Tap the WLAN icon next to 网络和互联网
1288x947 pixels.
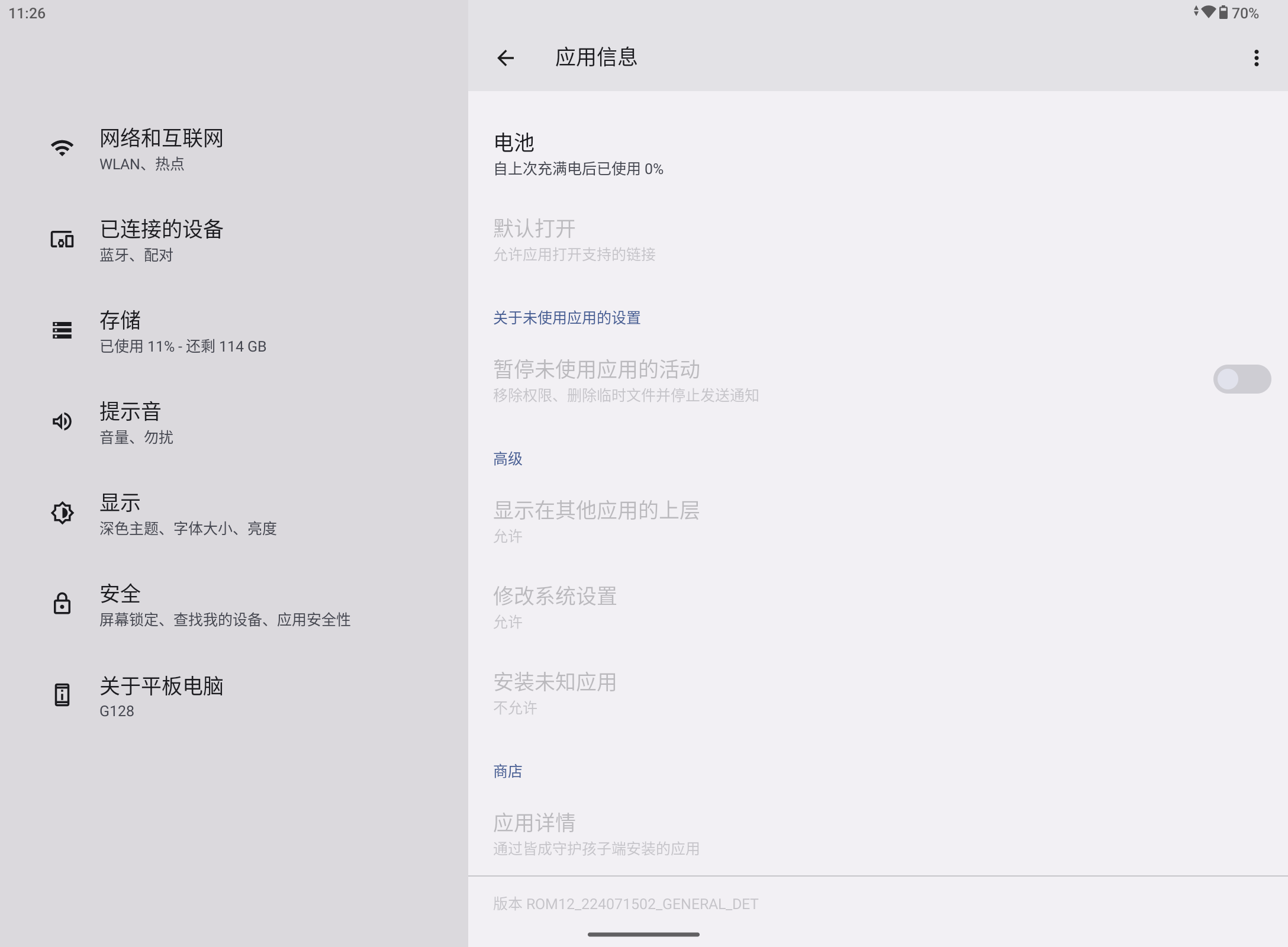(62, 147)
